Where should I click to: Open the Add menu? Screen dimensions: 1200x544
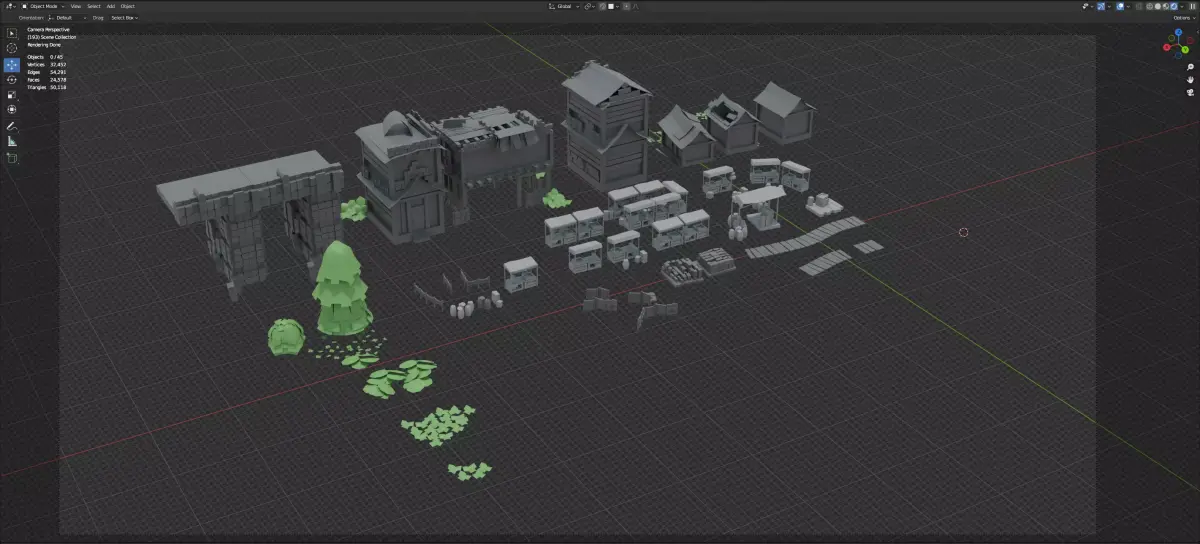click(110, 6)
